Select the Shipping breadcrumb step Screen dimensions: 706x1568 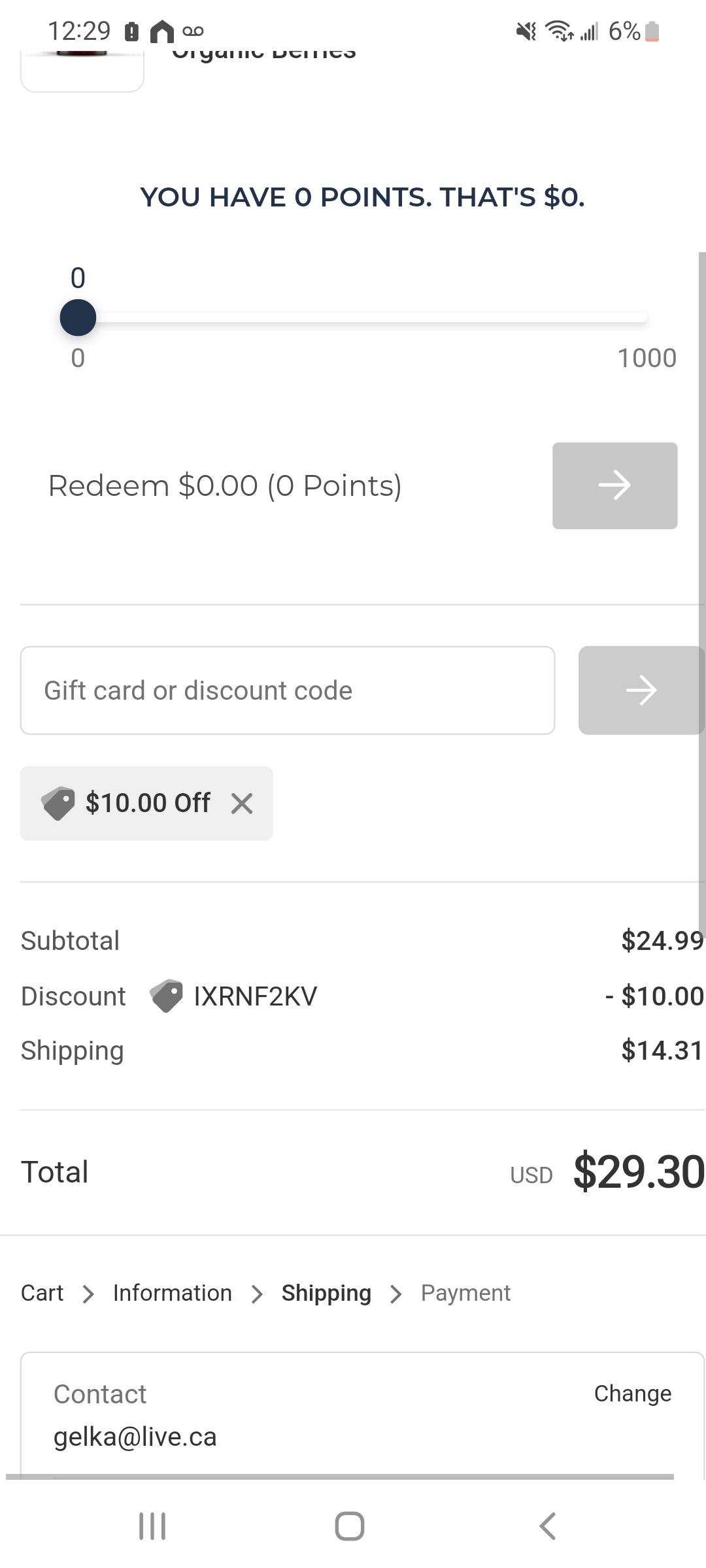click(x=326, y=1293)
